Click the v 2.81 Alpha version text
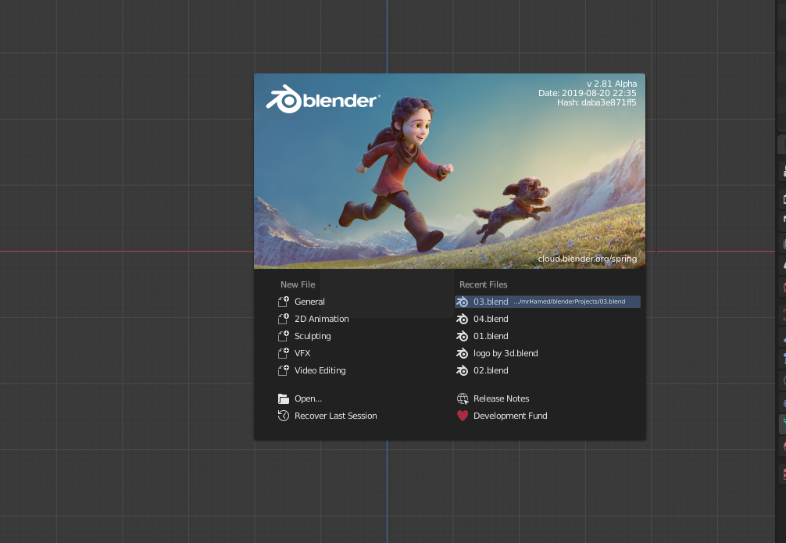The height and width of the screenshot is (543, 786). [612, 84]
